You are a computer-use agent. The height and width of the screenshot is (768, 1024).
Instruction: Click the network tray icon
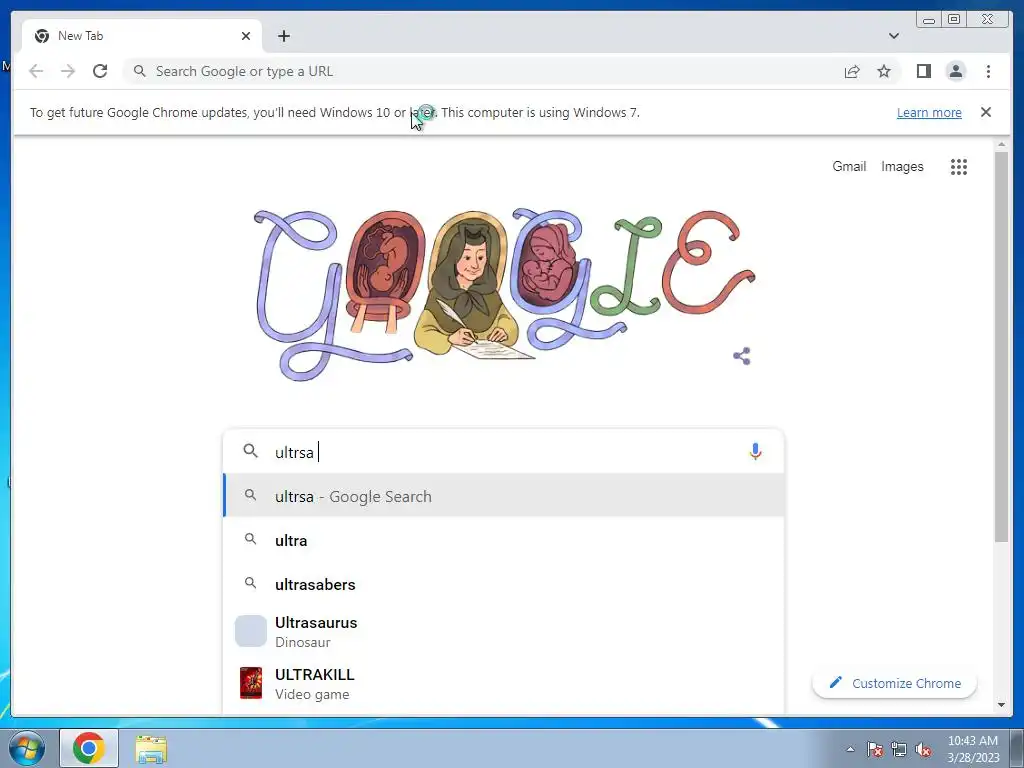pos(899,749)
